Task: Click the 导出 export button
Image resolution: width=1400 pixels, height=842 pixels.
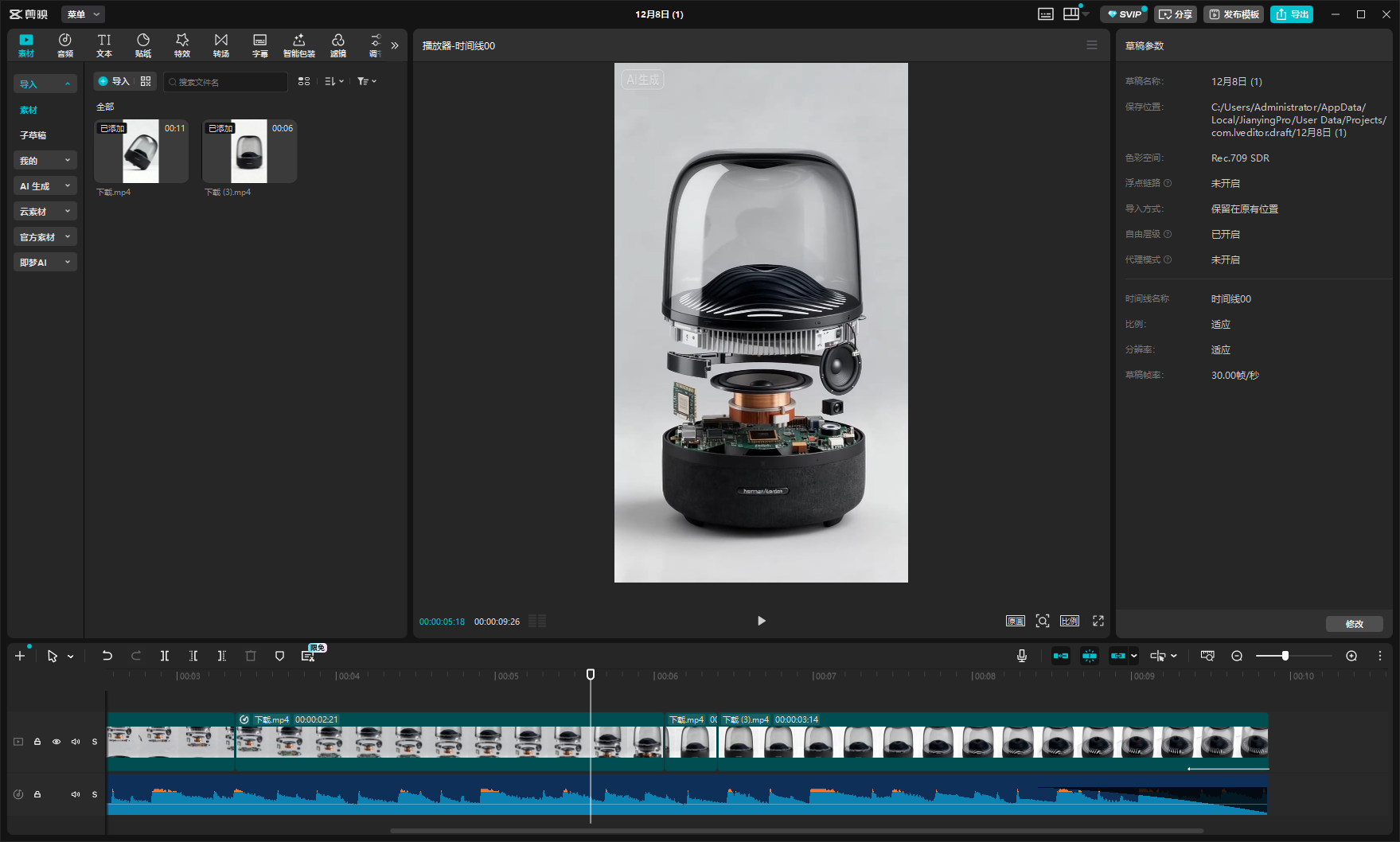Action: pyautogui.click(x=1292, y=14)
